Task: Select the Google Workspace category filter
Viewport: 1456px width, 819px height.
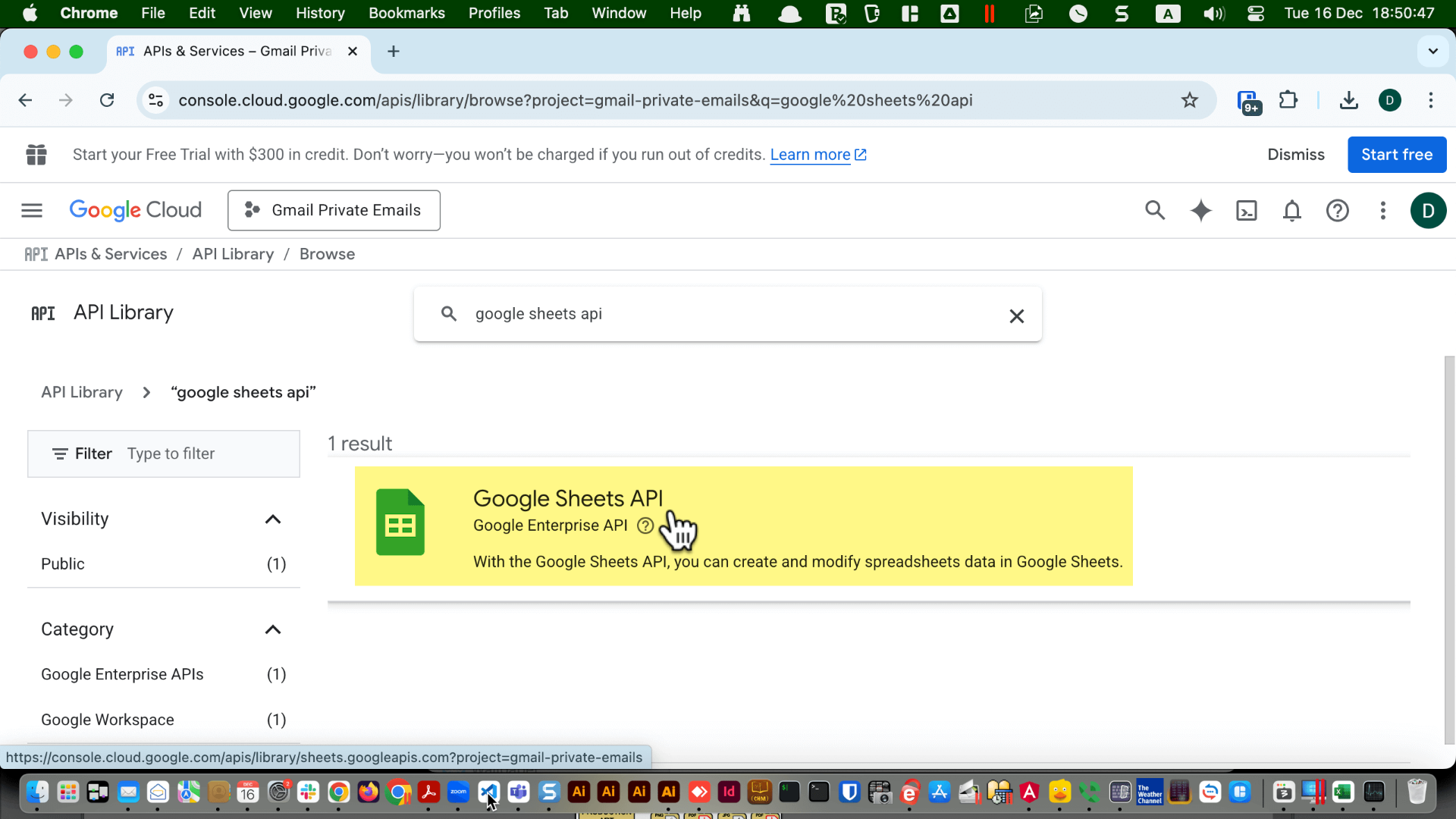Action: click(x=107, y=720)
